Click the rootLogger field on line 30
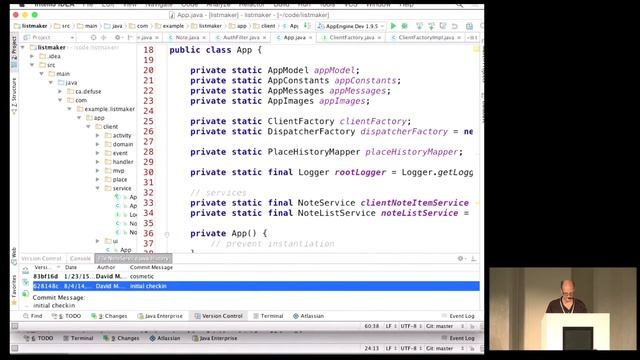The height and width of the screenshot is (360, 640). [360, 172]
